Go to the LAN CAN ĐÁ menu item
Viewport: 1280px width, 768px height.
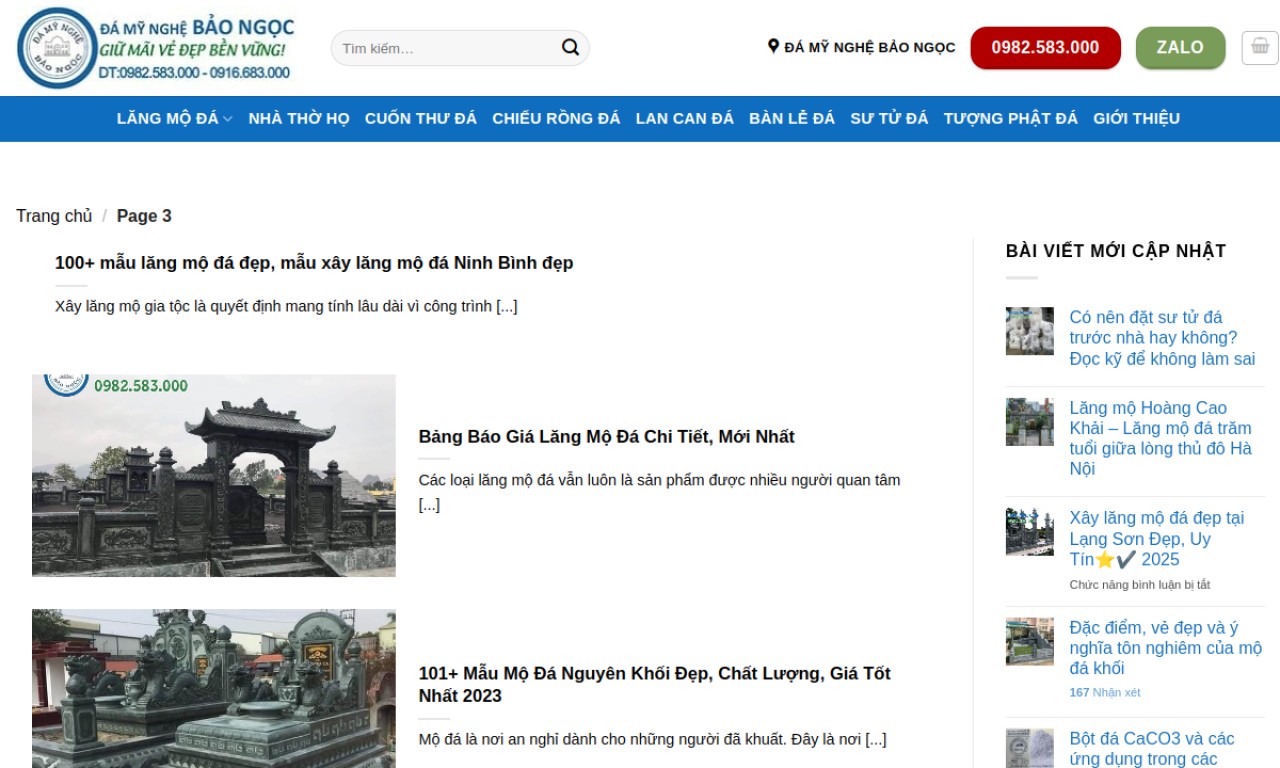685,118
